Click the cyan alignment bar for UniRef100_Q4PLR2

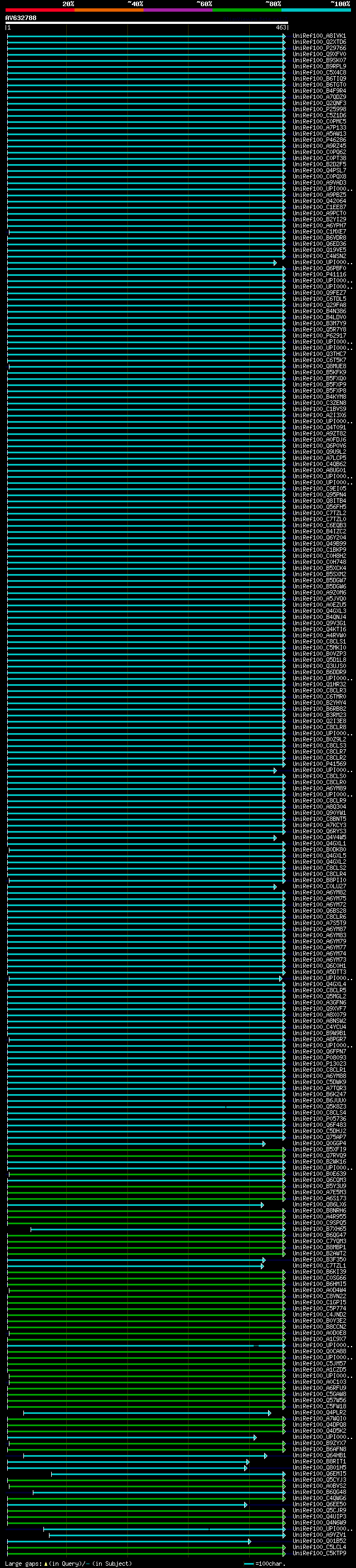tap(147, 1413)
